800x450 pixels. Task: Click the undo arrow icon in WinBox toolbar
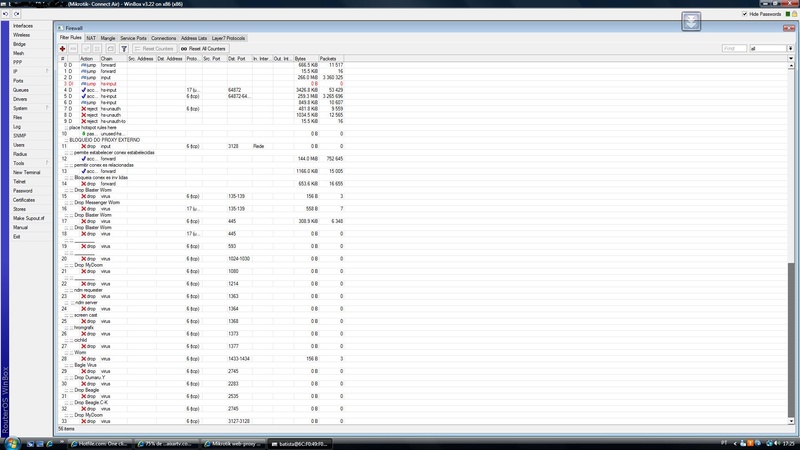(6, 14)
